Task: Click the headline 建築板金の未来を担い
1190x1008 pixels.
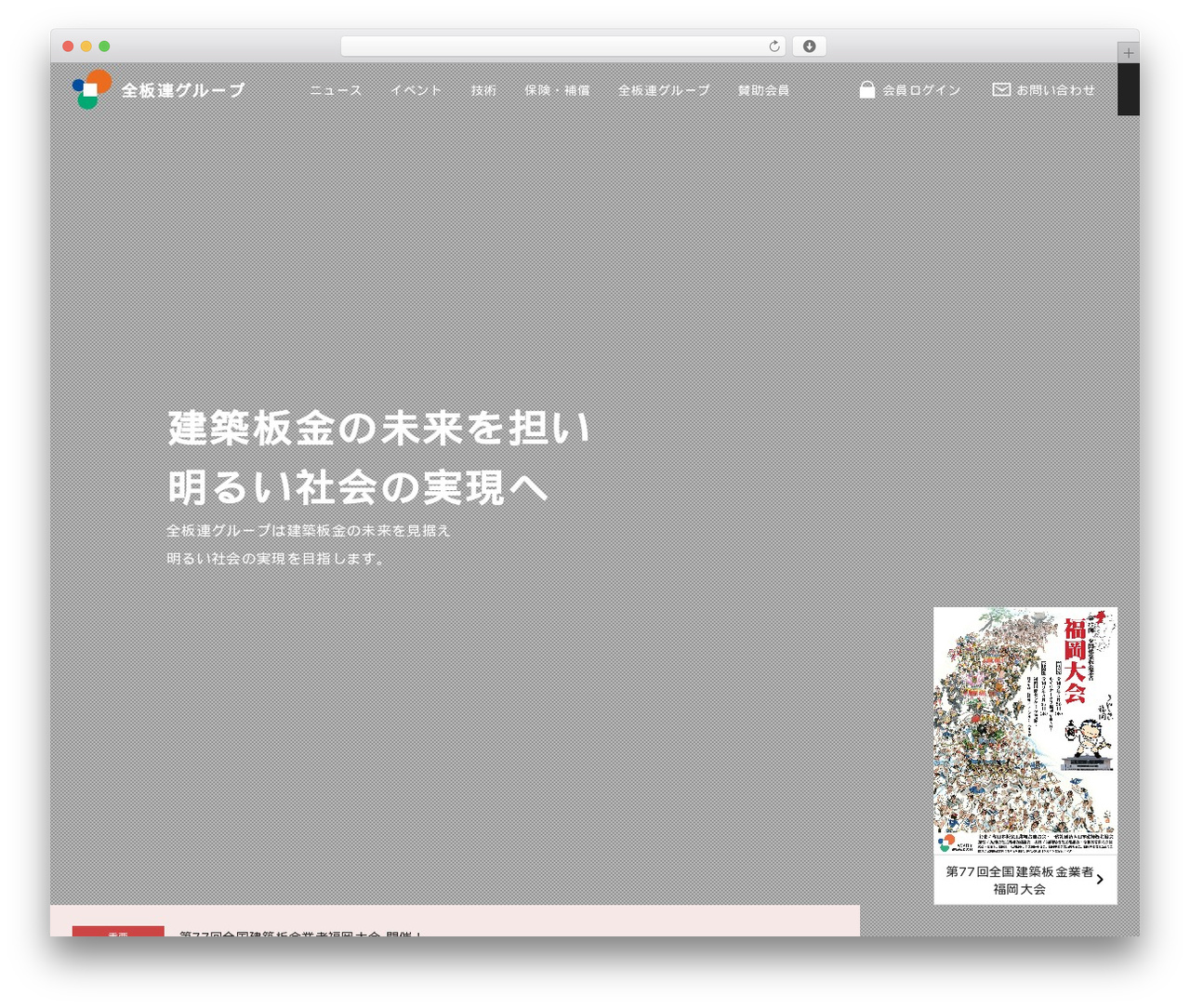Action: pos(379,428)
